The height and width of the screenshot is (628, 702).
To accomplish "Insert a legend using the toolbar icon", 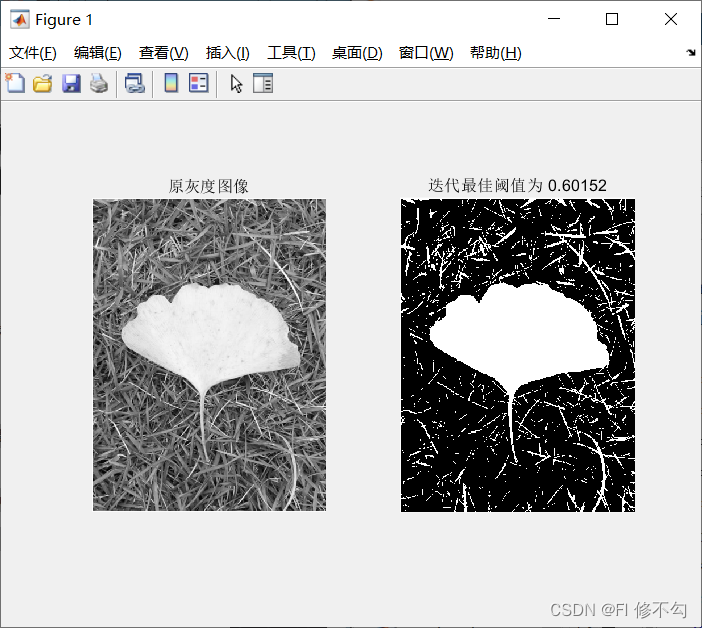I will 198,83.
